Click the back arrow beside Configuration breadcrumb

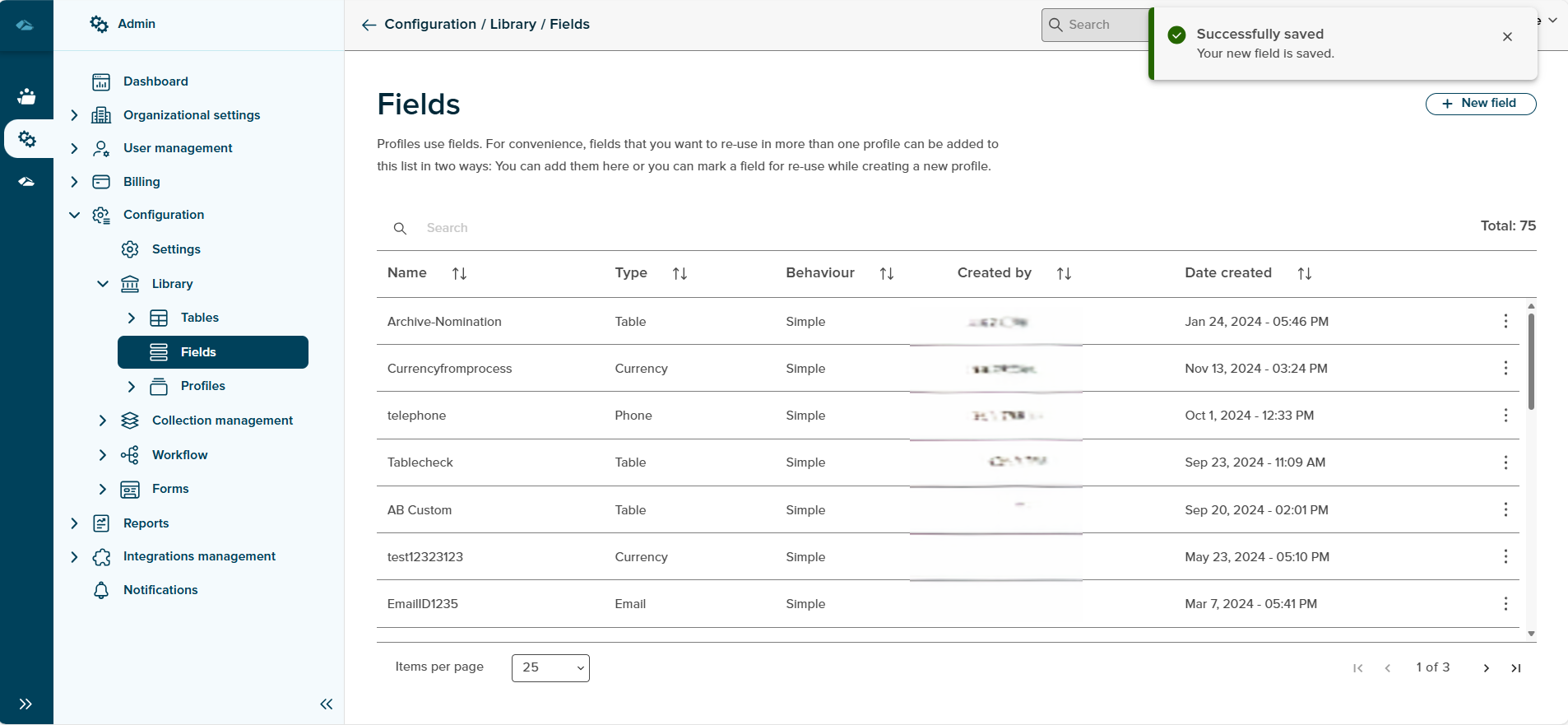tap(369, 25)
